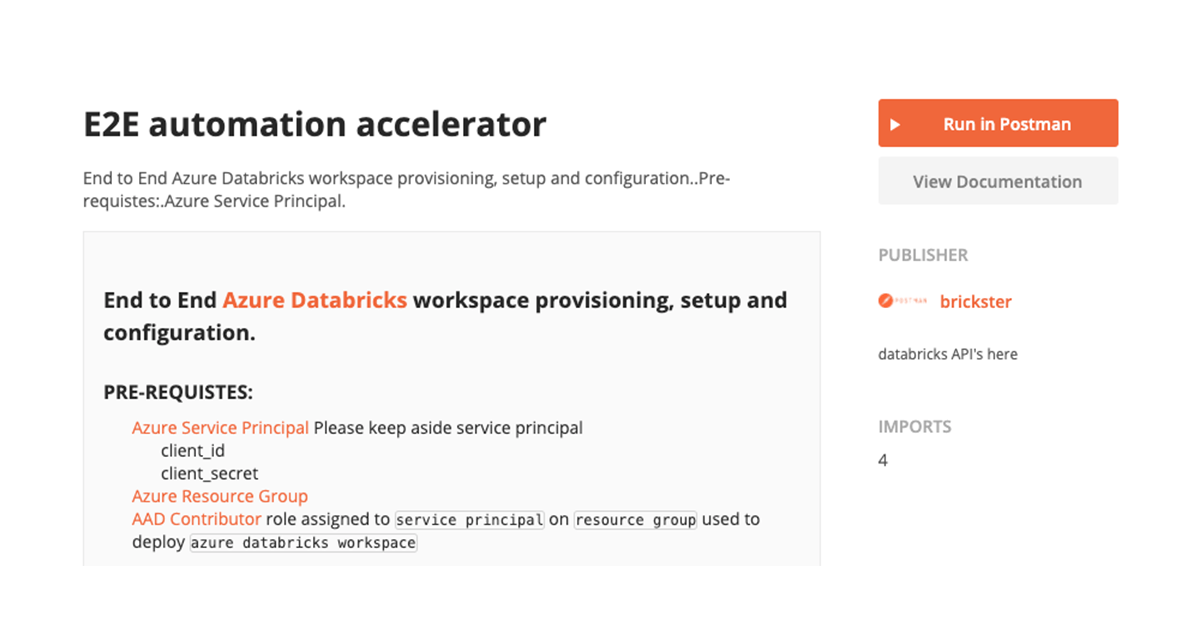This screenshot has height=630, width=1200.
Task: Click the E2E automation accelerator title
Action: 315,125
